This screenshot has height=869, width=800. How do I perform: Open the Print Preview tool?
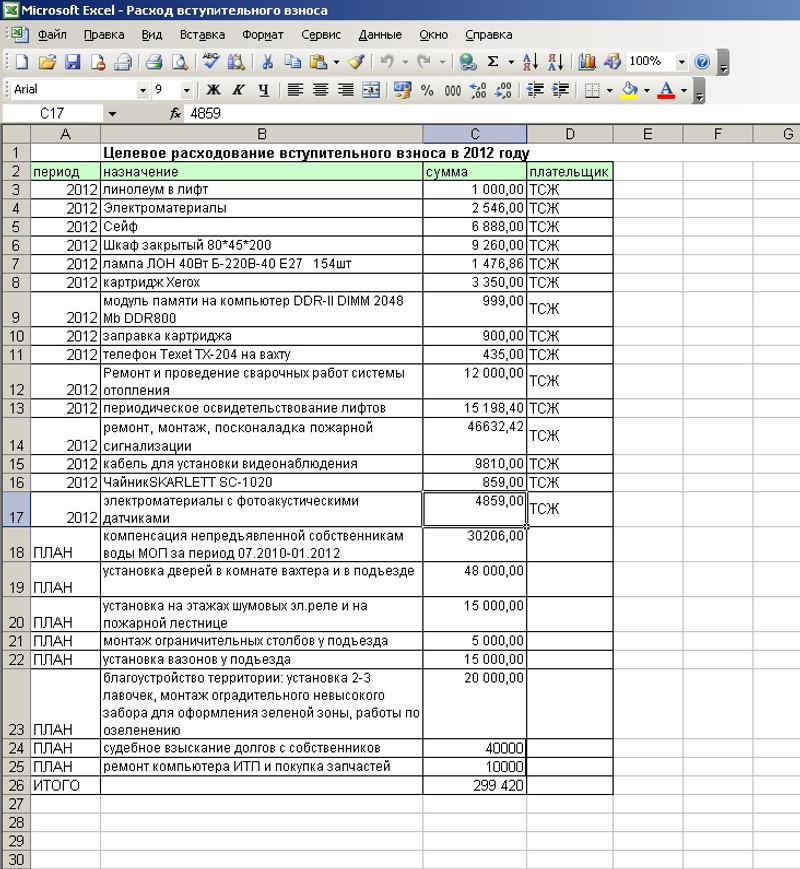click(x=180, y=62)
